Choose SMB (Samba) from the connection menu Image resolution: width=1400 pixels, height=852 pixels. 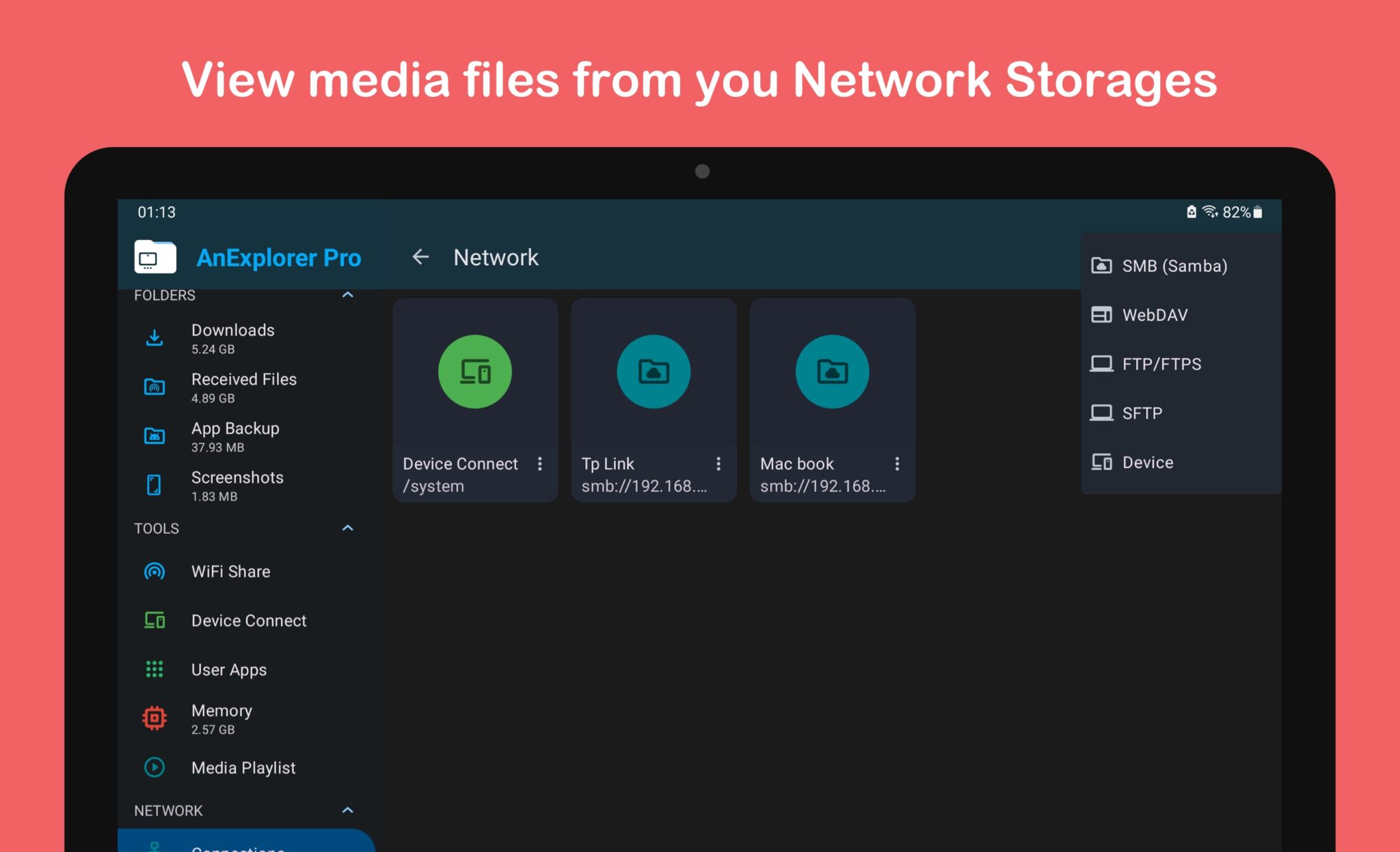(x=1174, y=265)
